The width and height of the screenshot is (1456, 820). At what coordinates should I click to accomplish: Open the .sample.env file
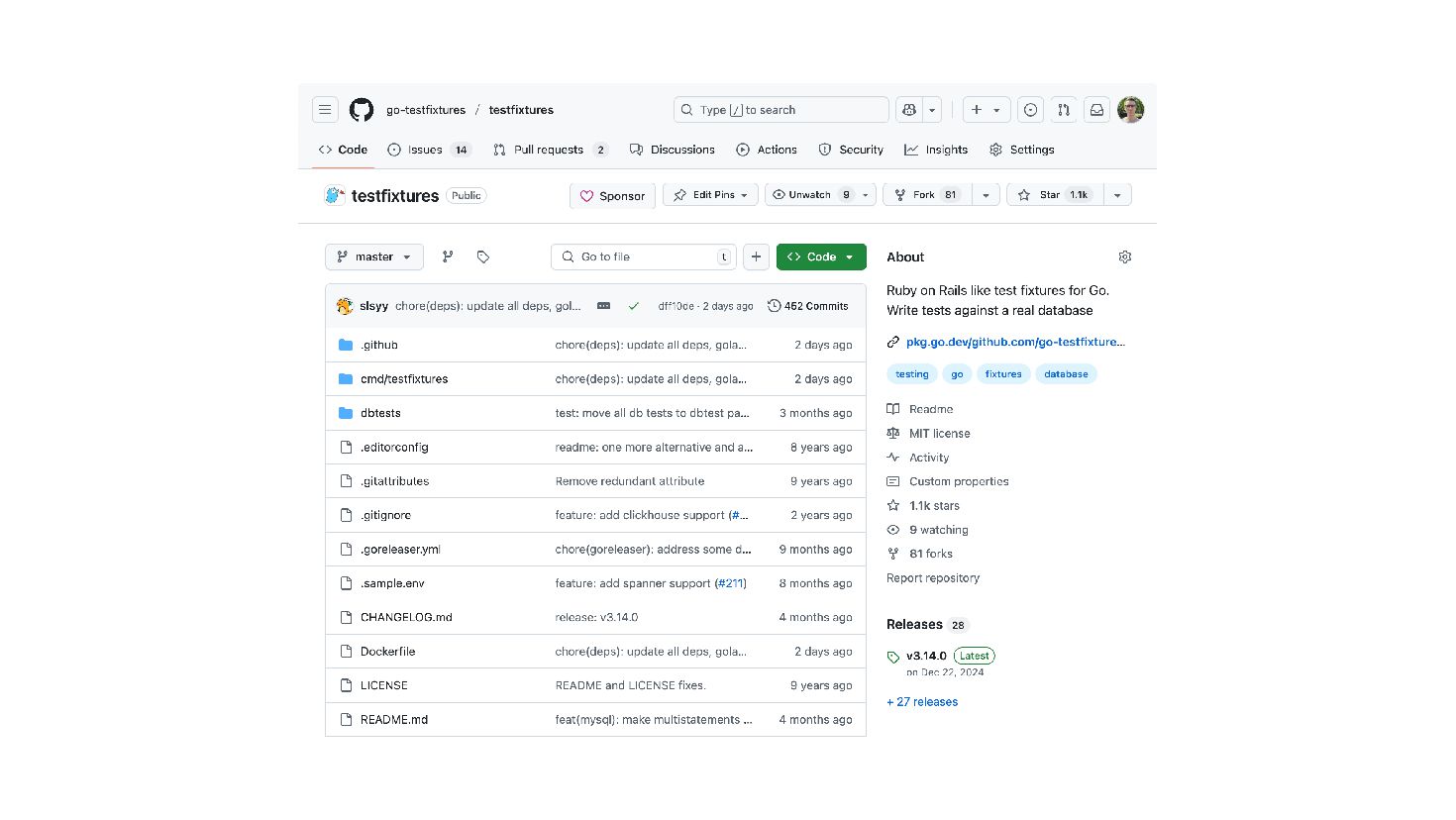click(392, 583)
